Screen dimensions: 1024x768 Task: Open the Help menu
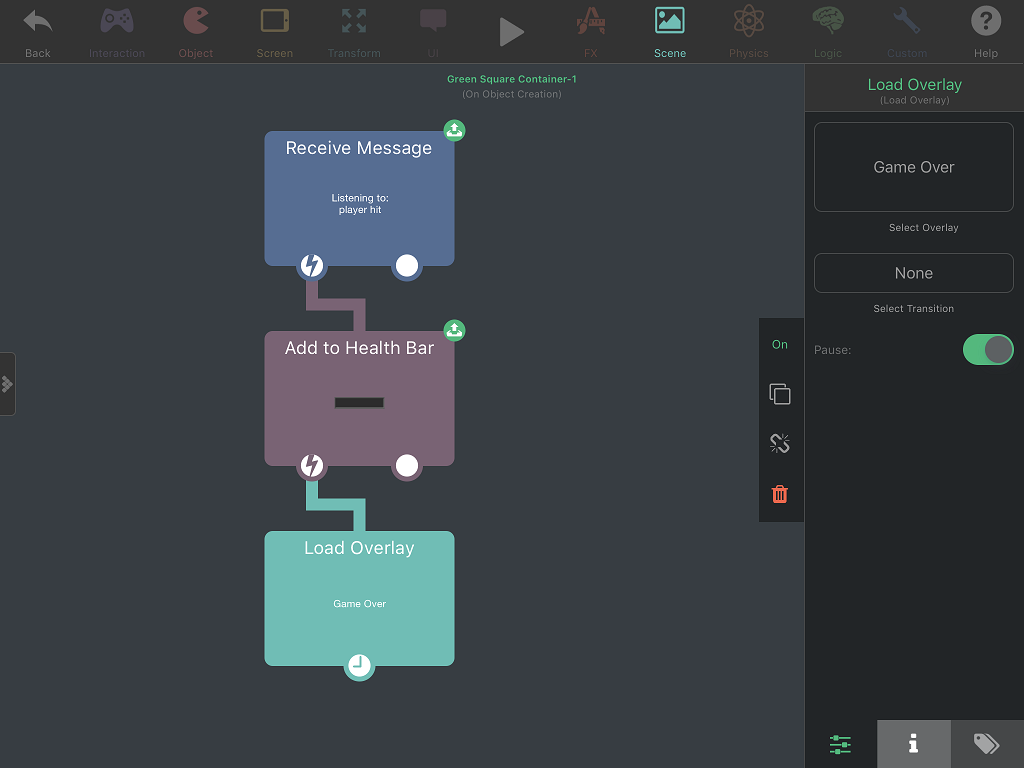(985, 32)
